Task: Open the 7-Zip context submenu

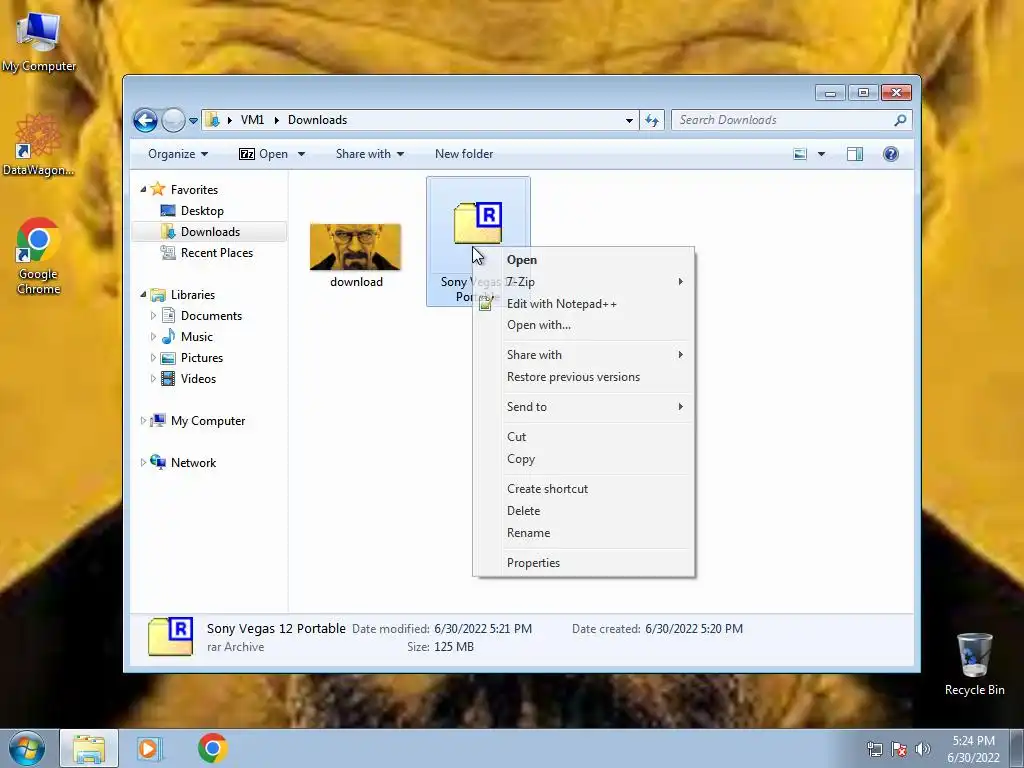Action: [x=583, y=281]
